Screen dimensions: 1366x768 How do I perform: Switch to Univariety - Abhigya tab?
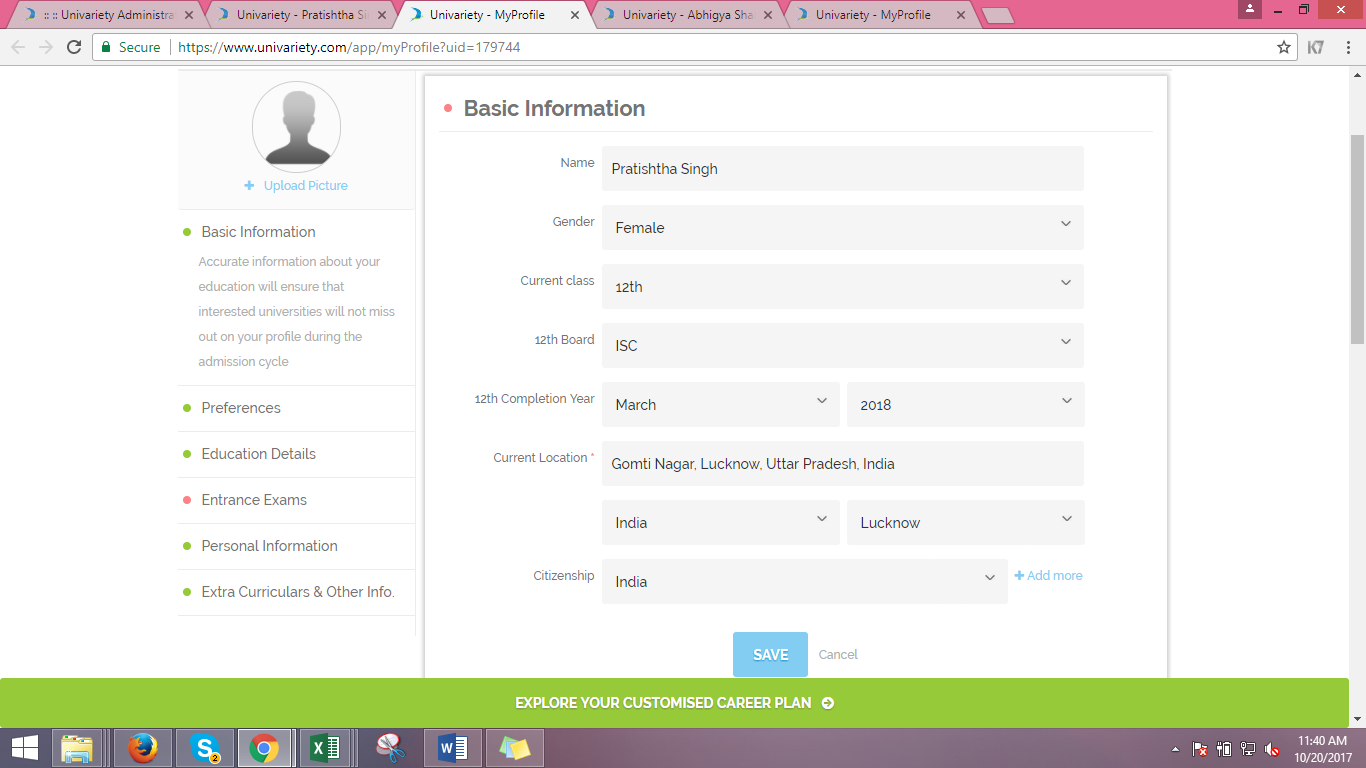point(686,15)
